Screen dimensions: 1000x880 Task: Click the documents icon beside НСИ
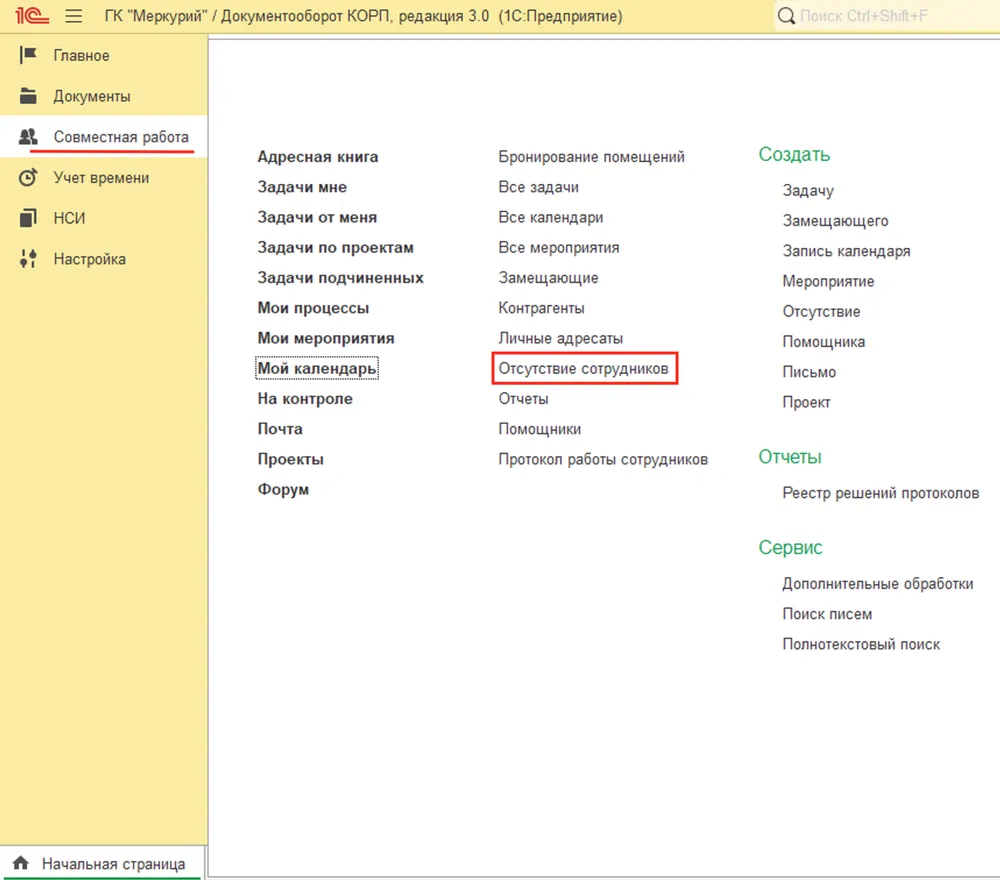tap(28, 219)
